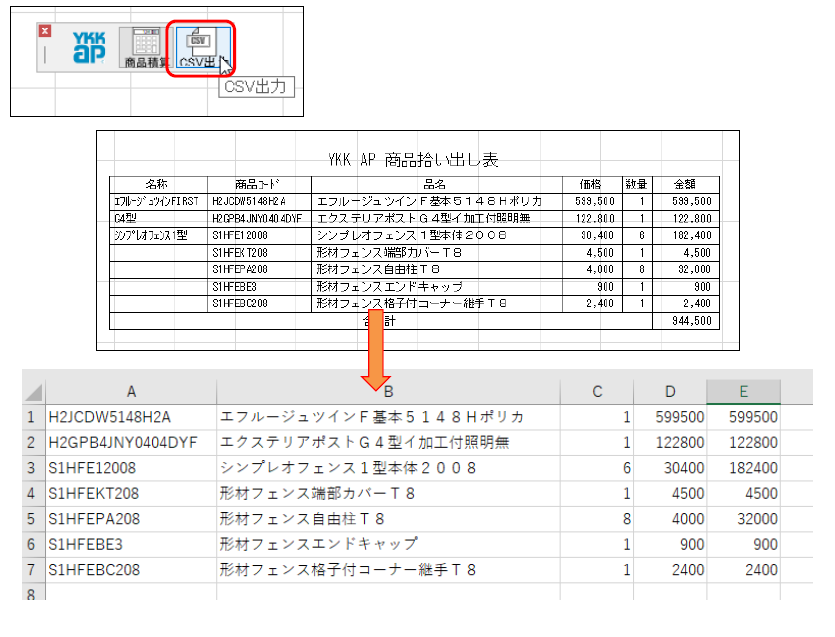Select column C header
This screenshot has width=835, height=637.
597,392
